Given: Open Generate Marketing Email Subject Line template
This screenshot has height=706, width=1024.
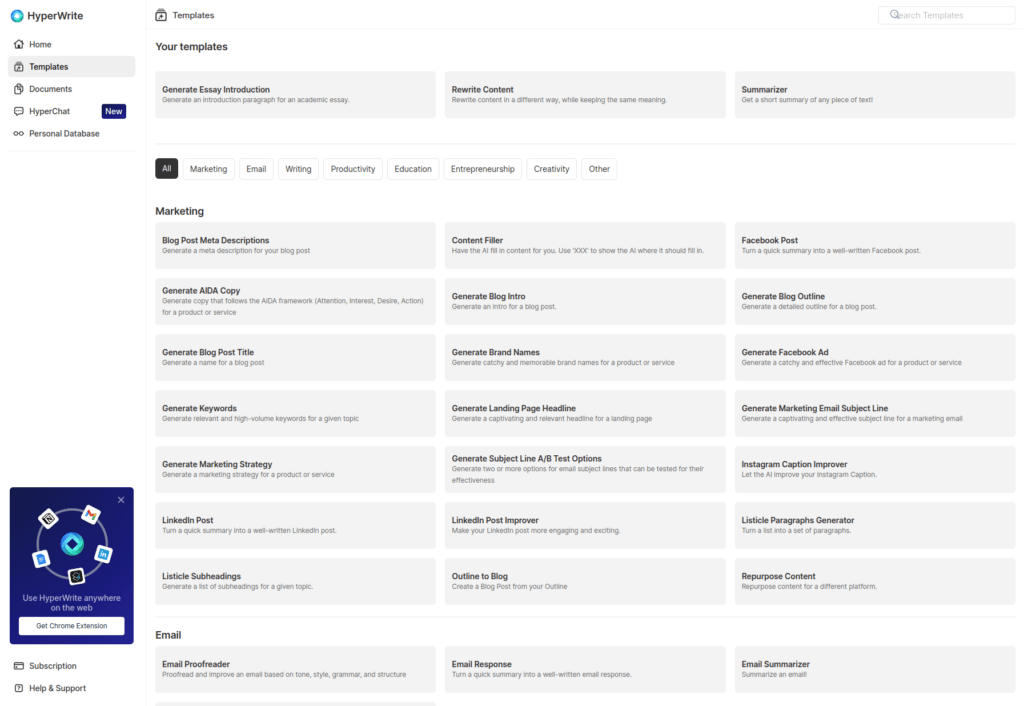Looking at the screenshot, I should coord(875,413).
